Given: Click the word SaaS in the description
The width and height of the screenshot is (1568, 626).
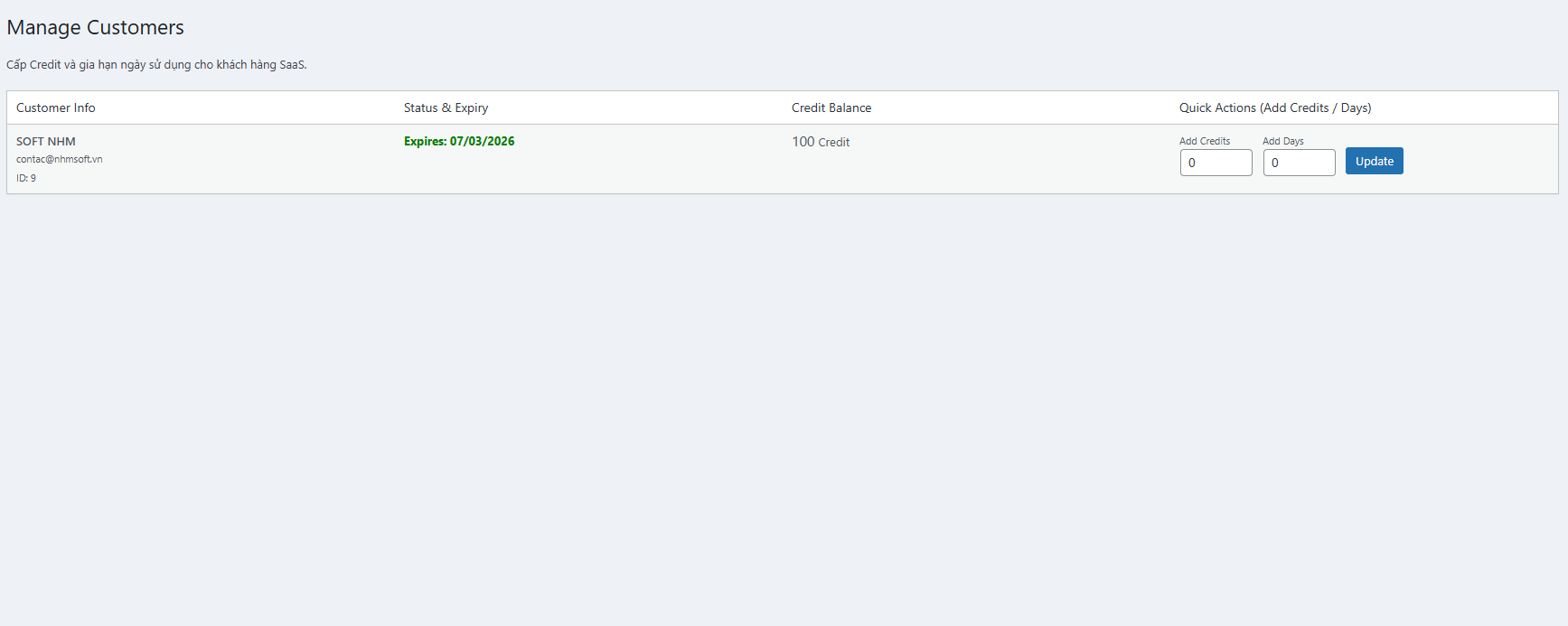Looking at the screenshot, I should [292, 65].
